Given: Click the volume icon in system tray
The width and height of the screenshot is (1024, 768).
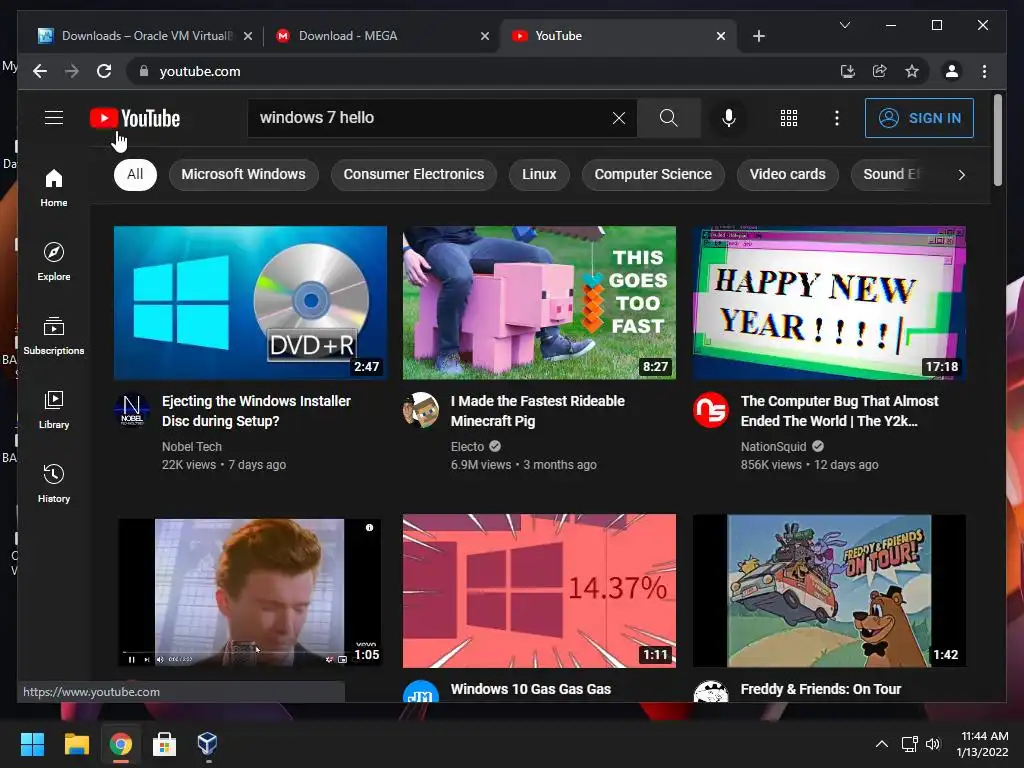Looking at the screenshot, I should pyautogui.click(x=933, y=744).
